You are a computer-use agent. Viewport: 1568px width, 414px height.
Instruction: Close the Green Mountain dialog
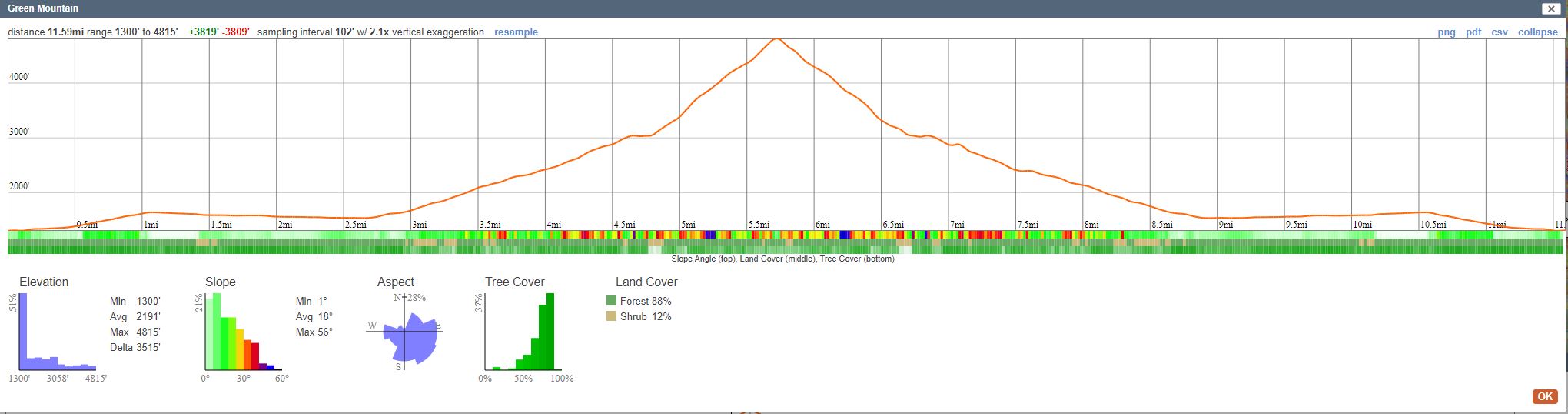tap(1550, 8)
